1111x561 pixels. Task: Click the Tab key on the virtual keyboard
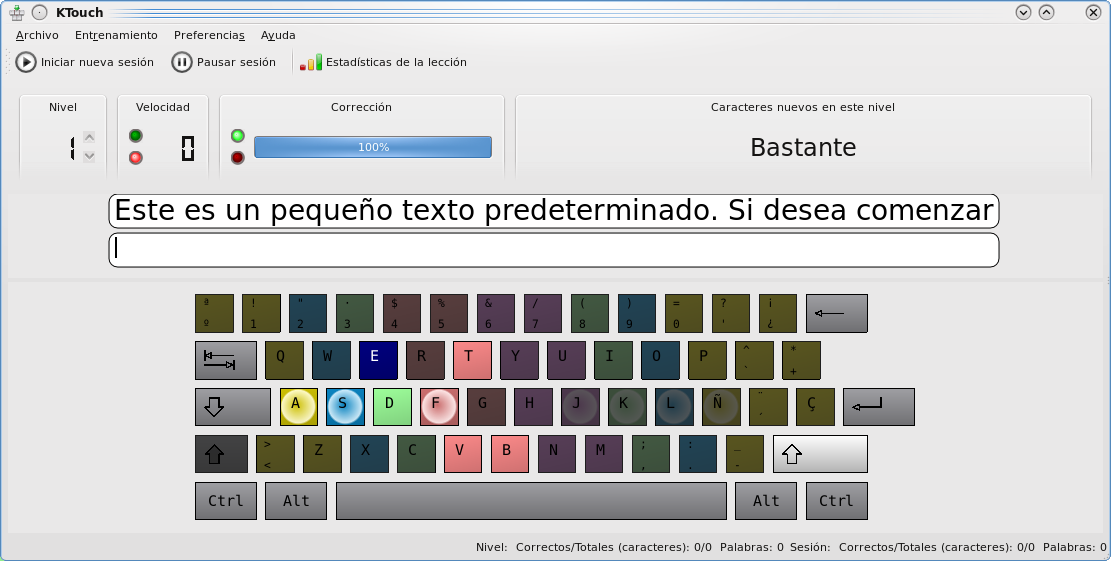click(226, 360)
